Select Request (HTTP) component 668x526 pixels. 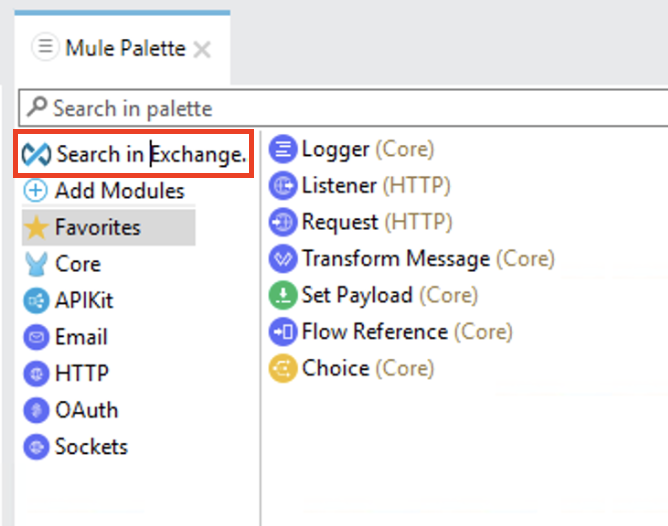(x=360, y=222)
